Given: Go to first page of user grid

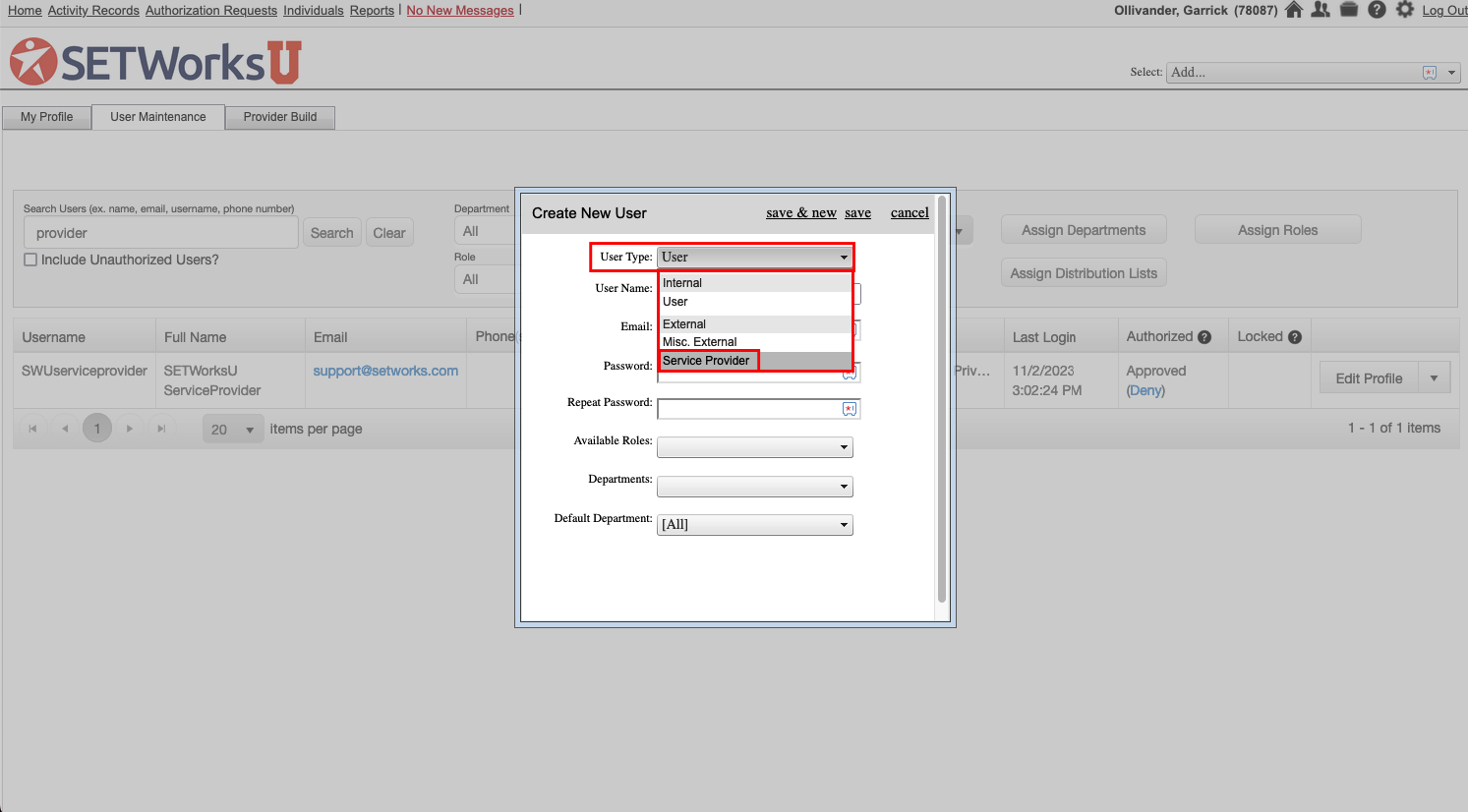Looking at the screenshot, I should coord(32,429).
